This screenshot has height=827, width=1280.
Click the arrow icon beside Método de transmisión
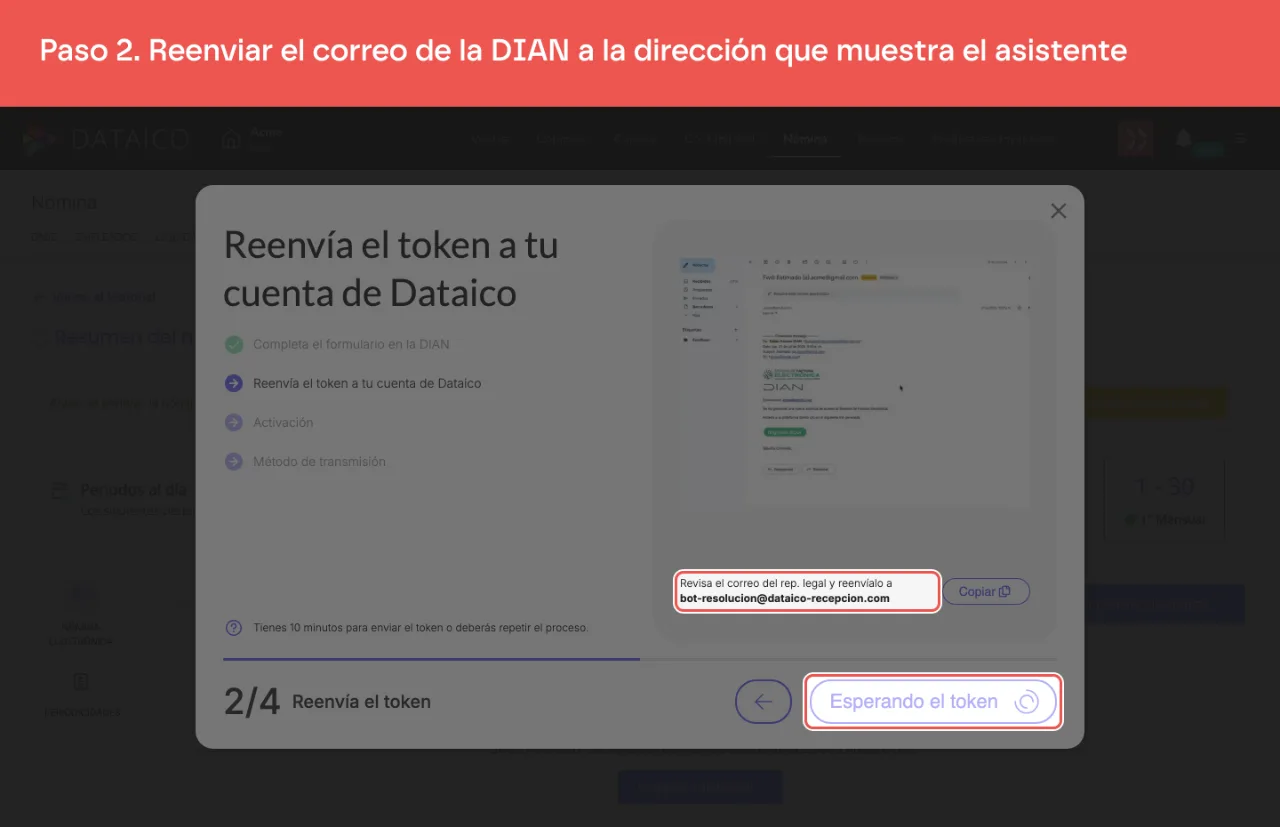pos(234,461)
